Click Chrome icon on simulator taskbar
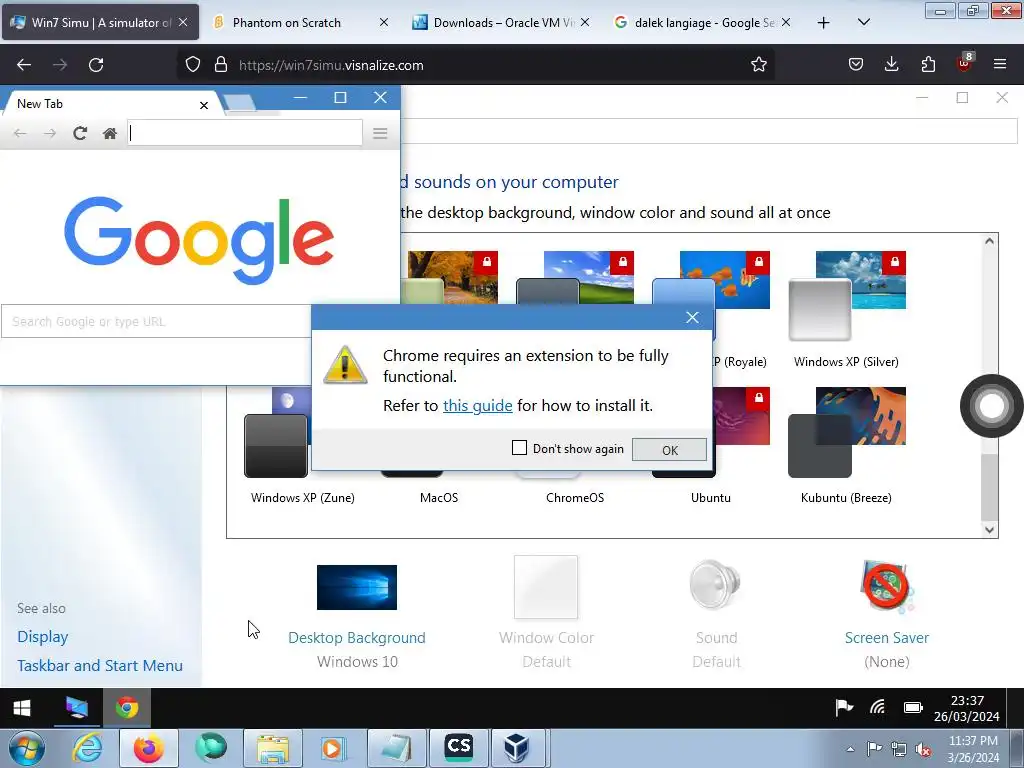Viewport: 1024px width, 768px height. click(127, 707)
